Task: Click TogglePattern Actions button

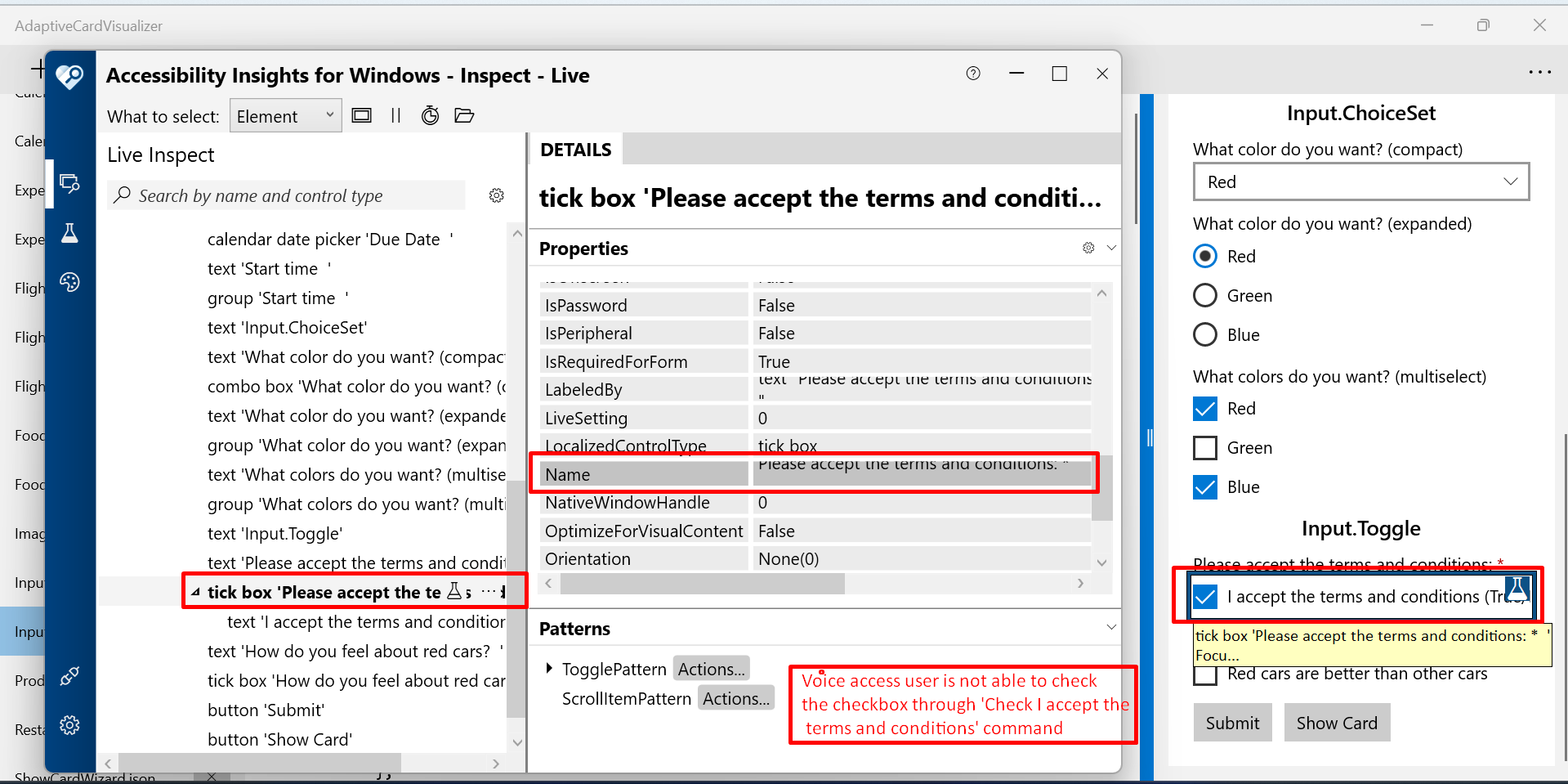Action: 710,668
